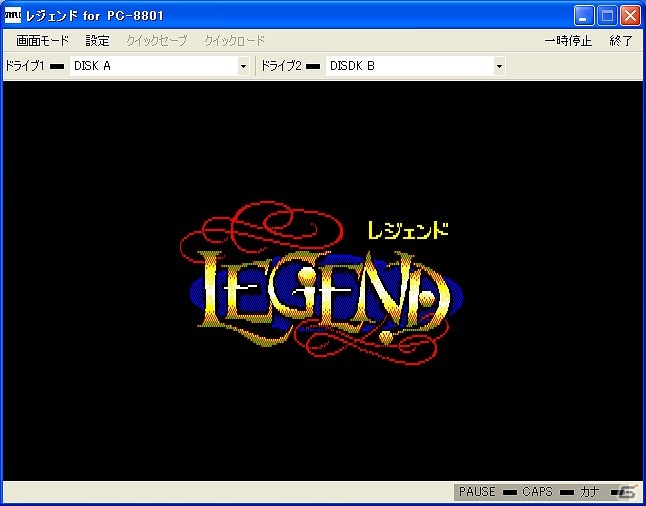Click the application icon in title bar
The image size is (646, 506).
click(x=12, y=16)
